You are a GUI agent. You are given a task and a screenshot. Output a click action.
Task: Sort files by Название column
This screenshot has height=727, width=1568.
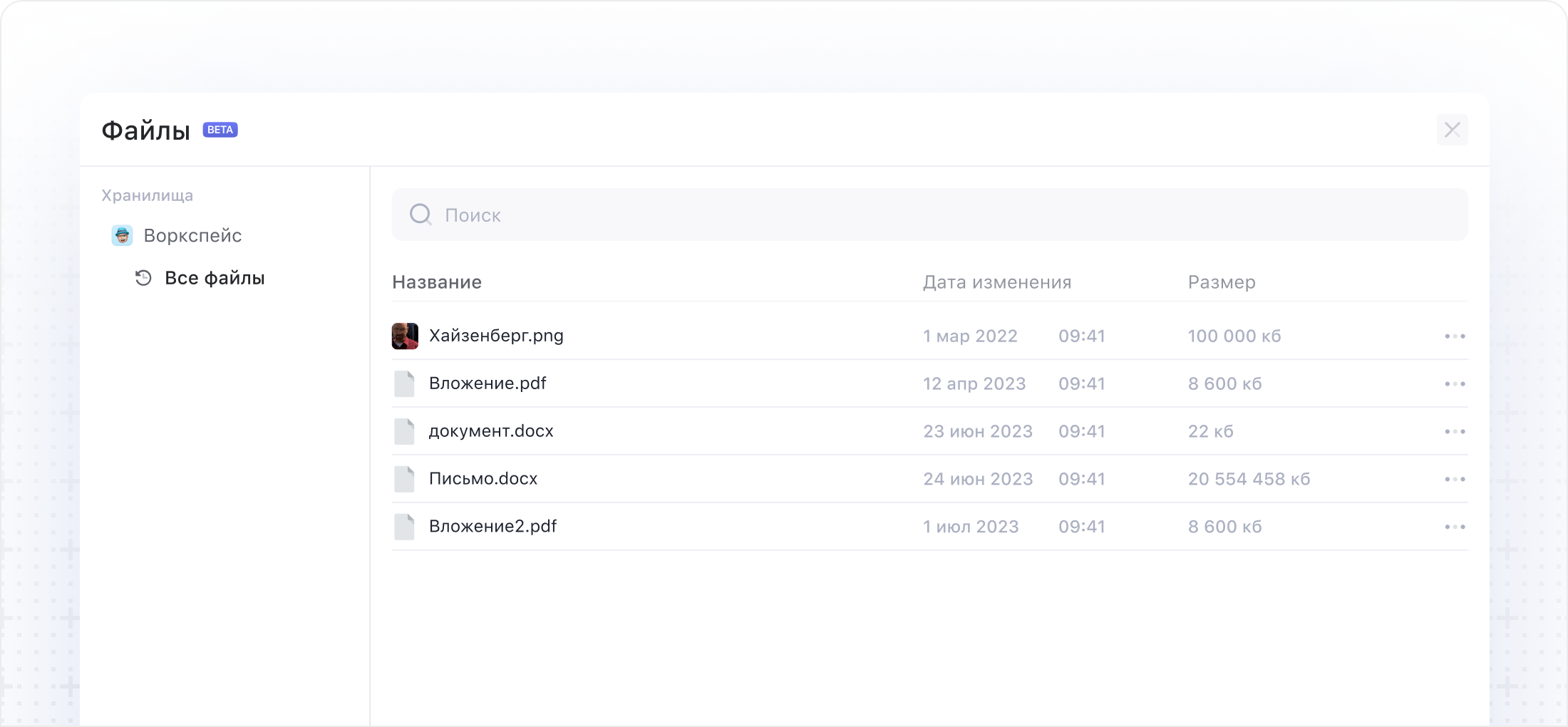pyautogui.click(x=437, y=282)
